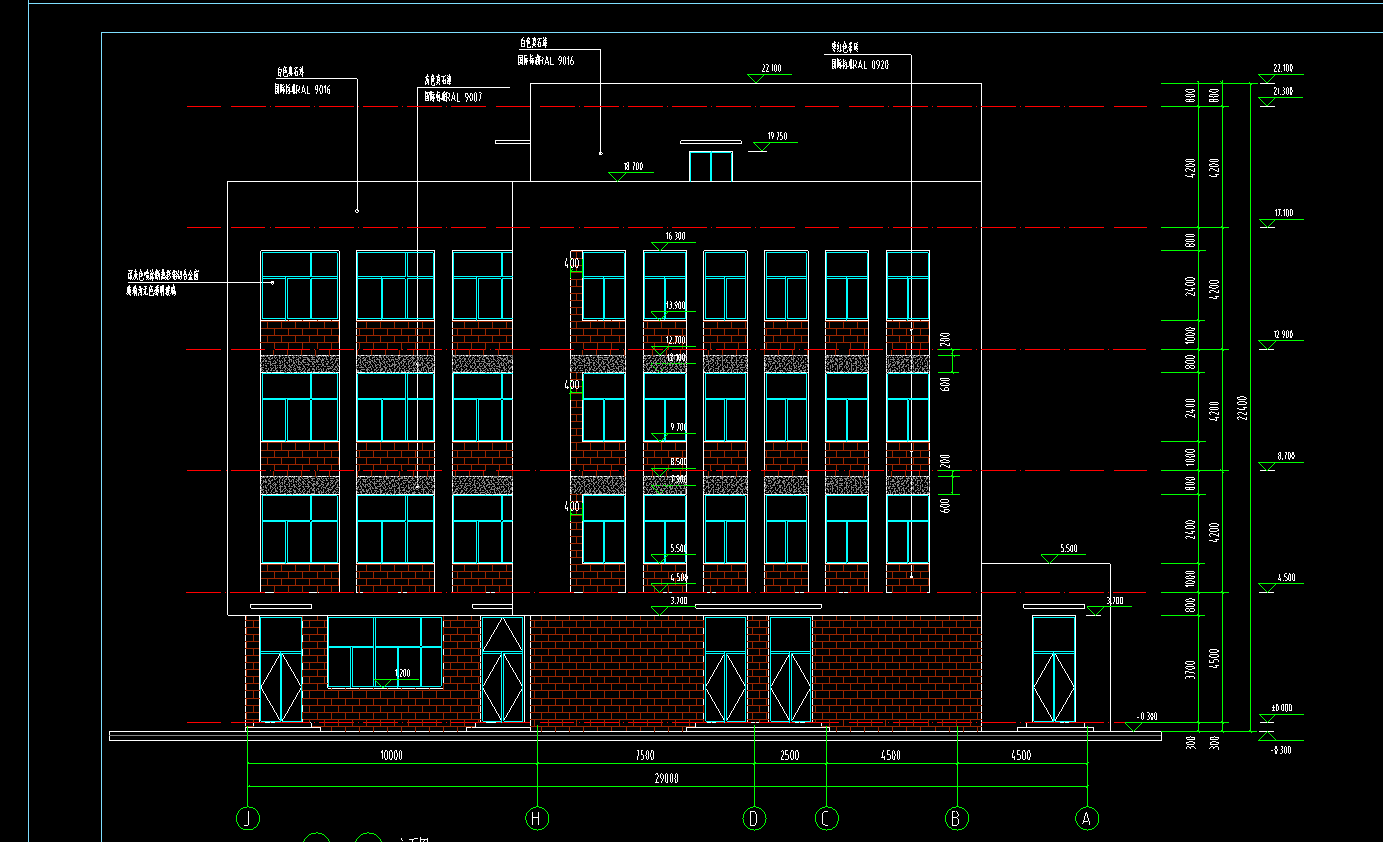Click the RAL 9007 material note
This screenshot has width=1383, height=842.
click(x=453, y=98)
